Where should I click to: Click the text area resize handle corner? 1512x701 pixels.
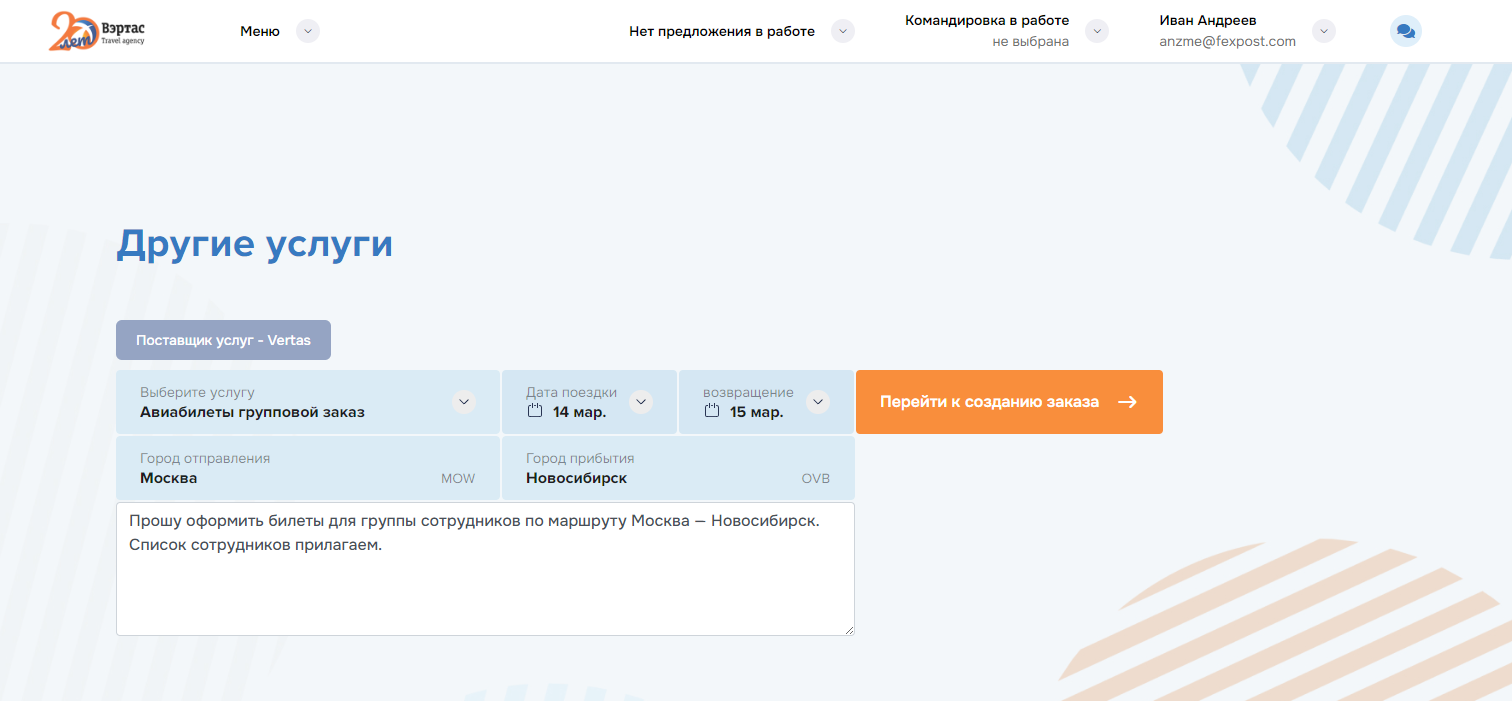(x=848, y=629)
